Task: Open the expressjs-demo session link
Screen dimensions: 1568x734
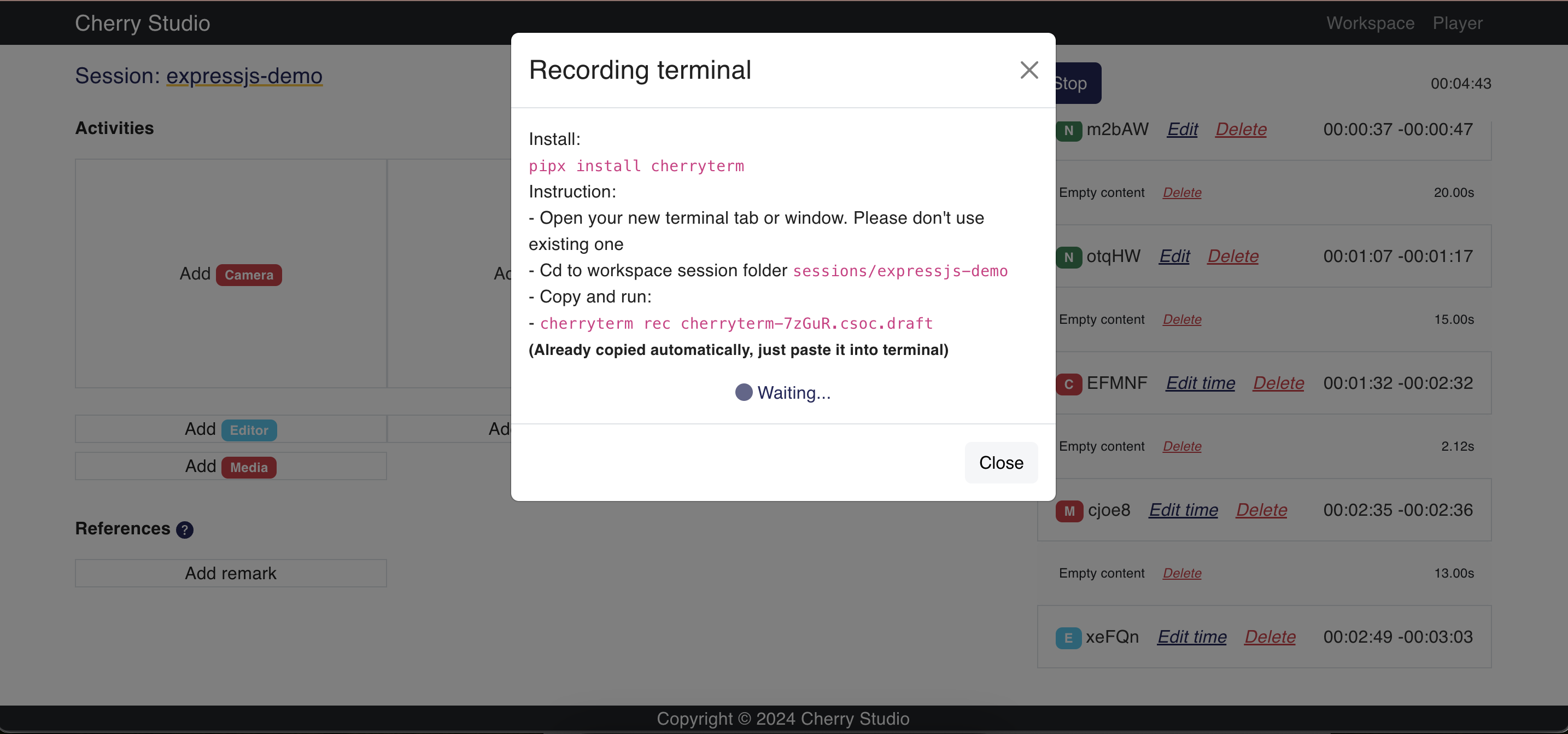Action: tap(244, 75)
